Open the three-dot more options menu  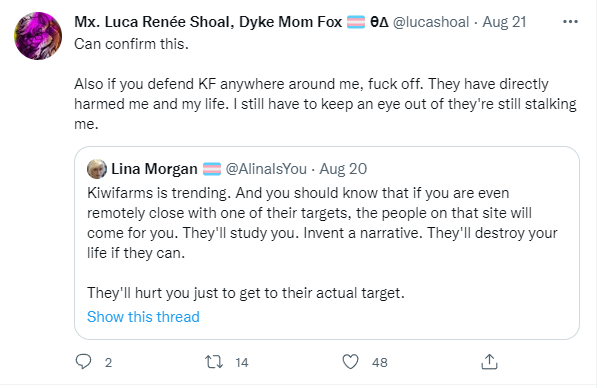tap(570, 22)
